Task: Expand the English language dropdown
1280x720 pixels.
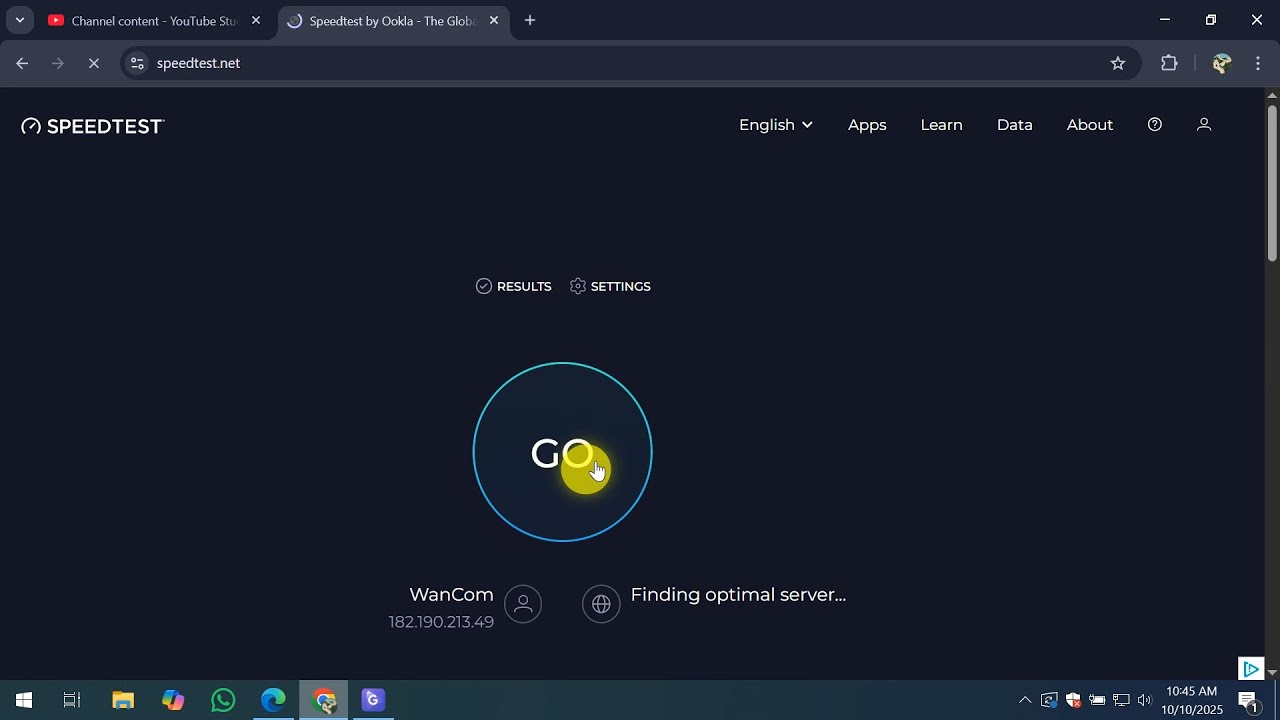Action: [x=776, y=125]
